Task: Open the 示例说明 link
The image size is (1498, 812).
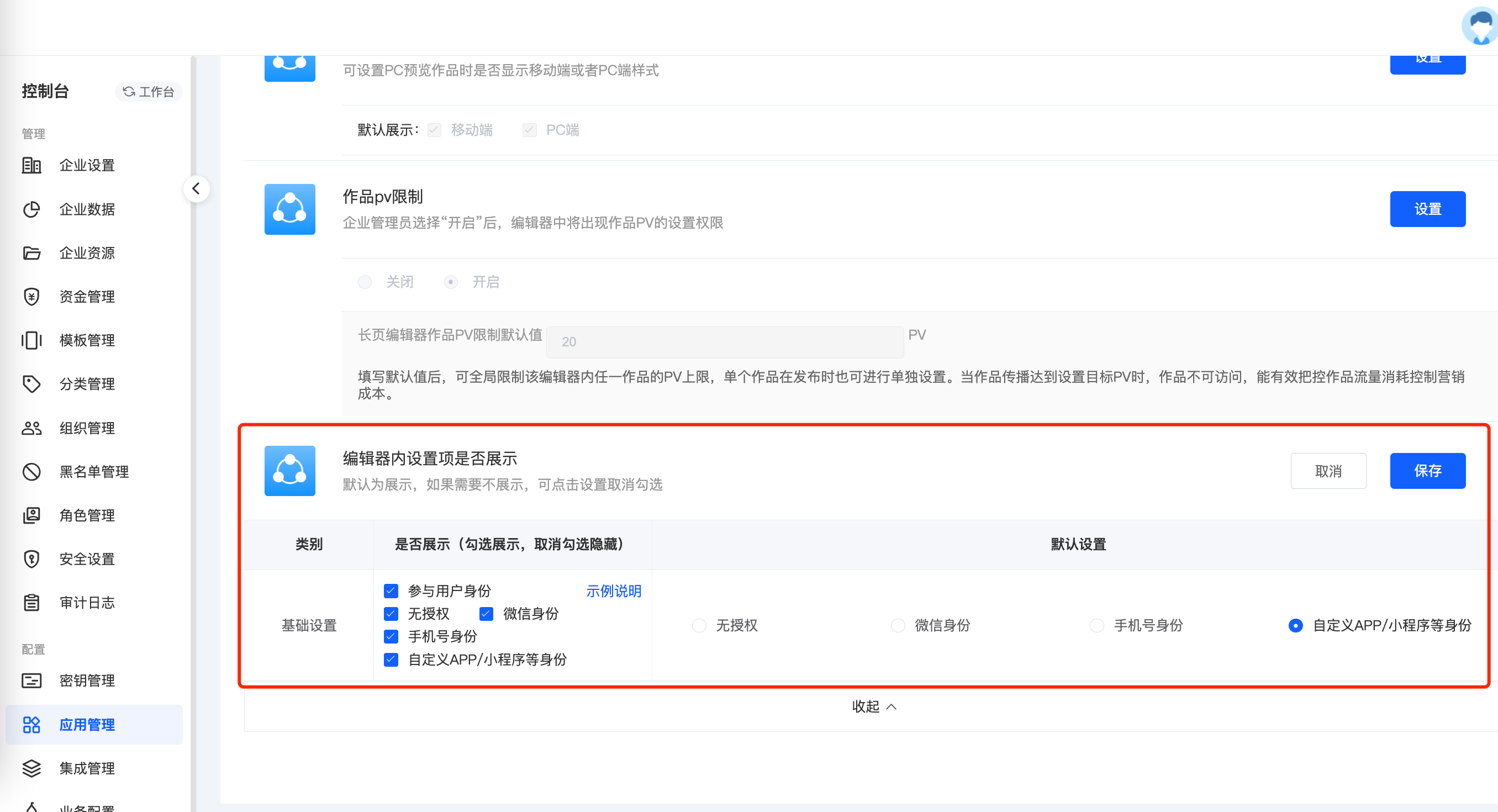Action: (x=614, y=591)
